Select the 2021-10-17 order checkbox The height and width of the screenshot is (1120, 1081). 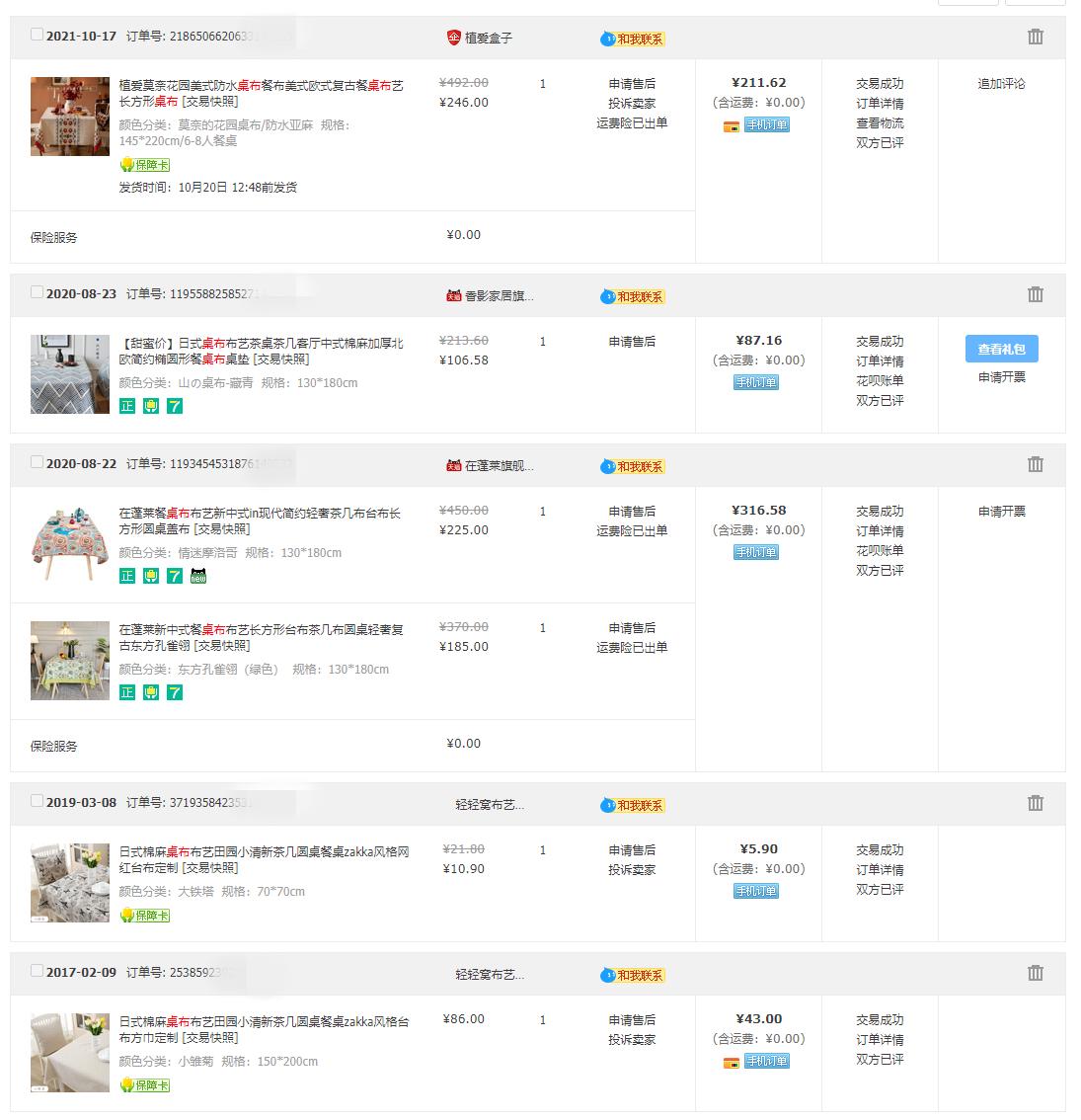click(x=37, y=35)
